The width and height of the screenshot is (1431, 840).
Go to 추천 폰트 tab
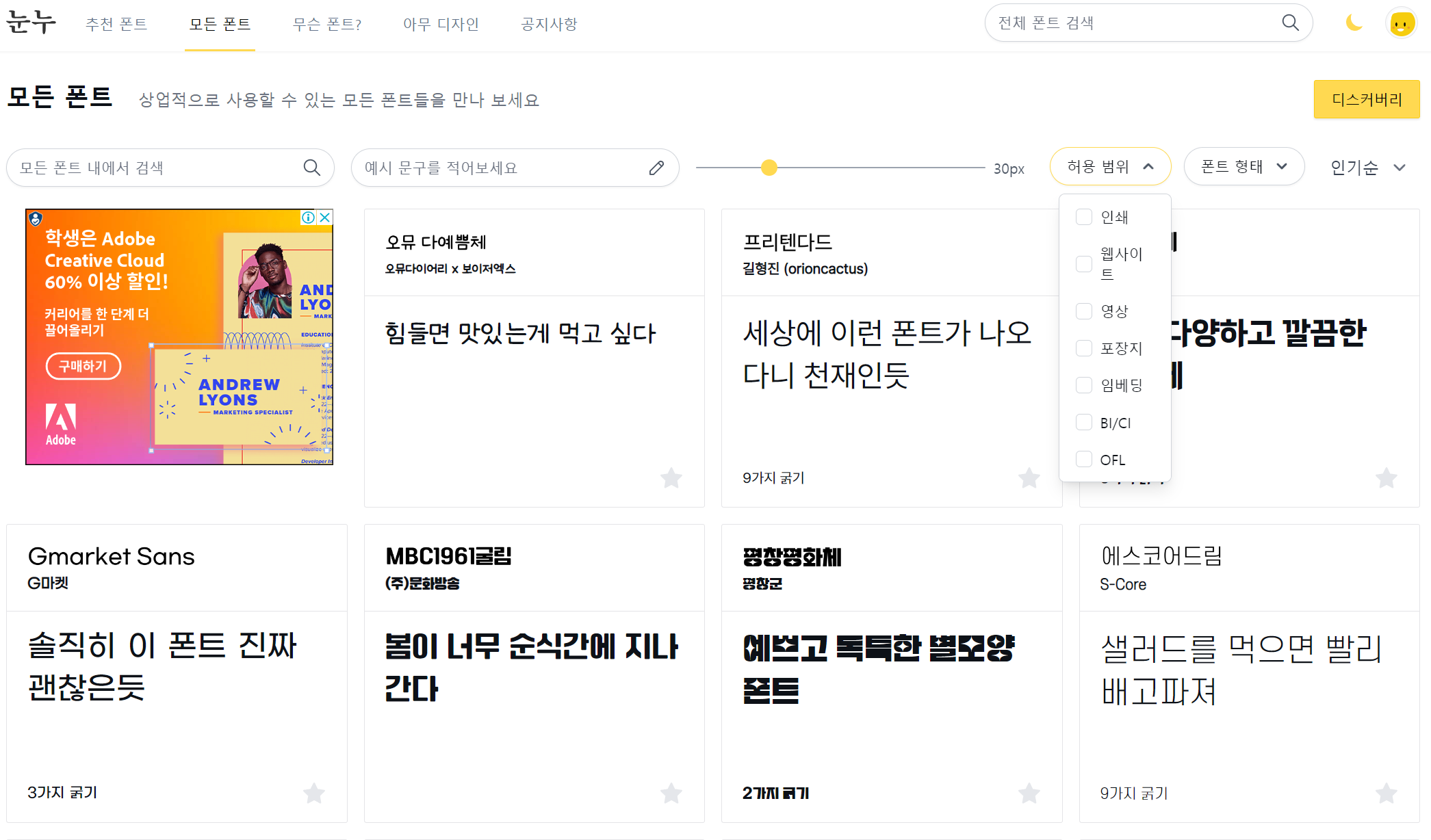pos(116,25)
